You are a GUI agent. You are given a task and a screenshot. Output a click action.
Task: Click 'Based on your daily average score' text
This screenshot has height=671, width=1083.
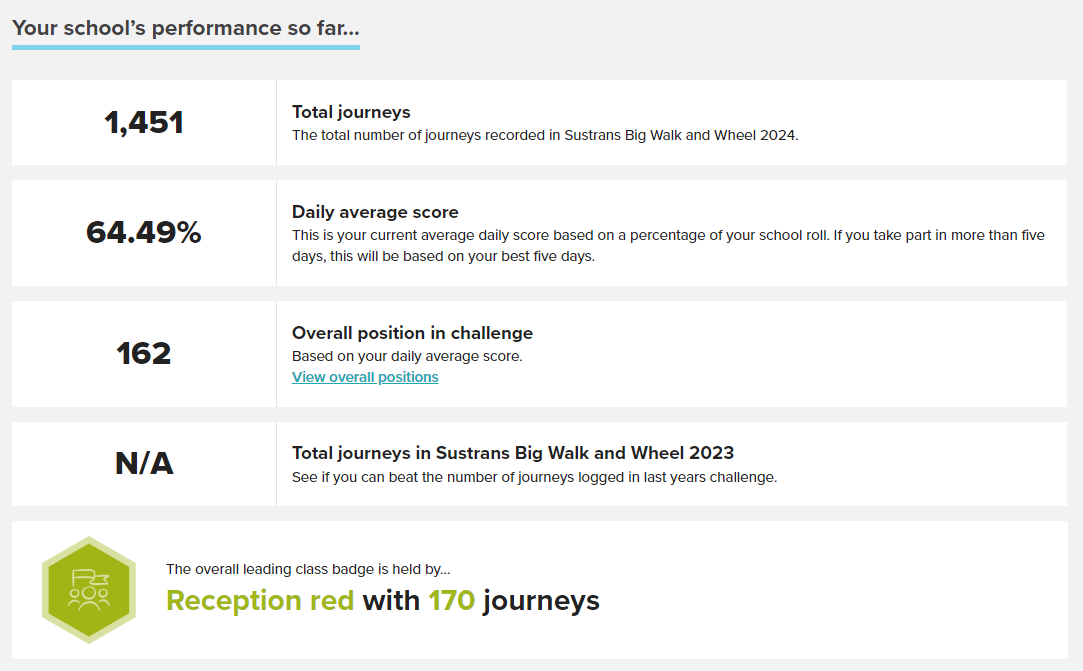pyautogui.click(x=407, y=357)
